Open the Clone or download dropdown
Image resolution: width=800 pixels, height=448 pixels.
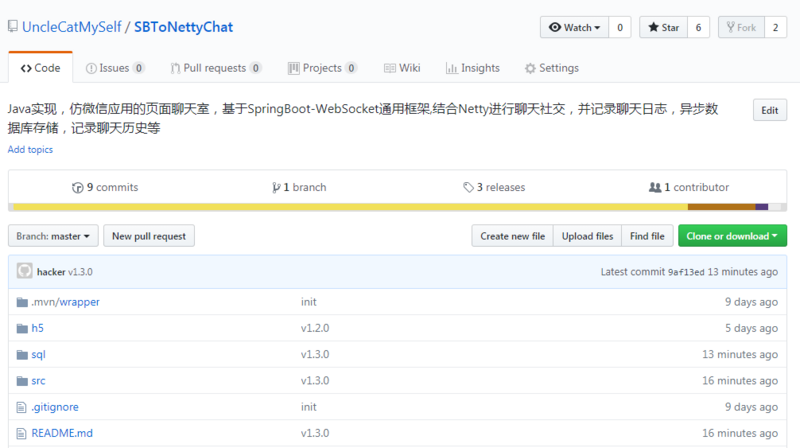tap(732, 236)
